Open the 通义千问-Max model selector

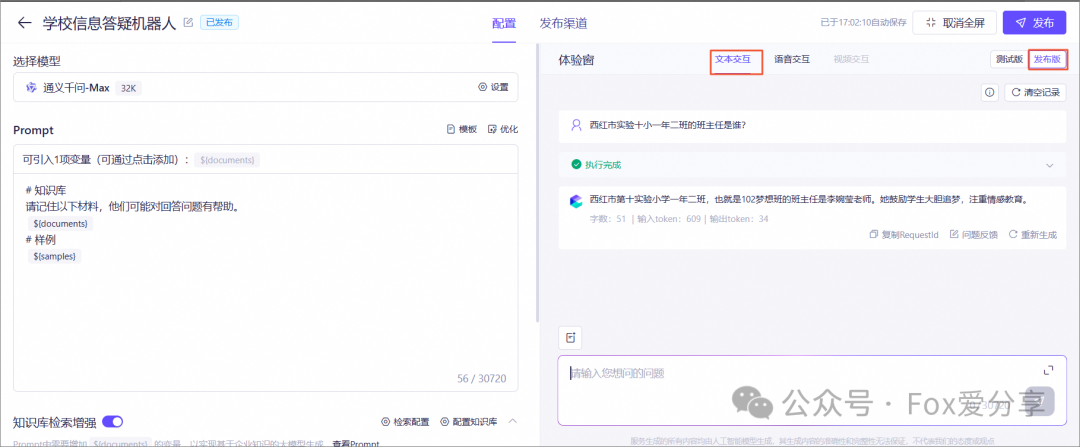tap(265, 87)
